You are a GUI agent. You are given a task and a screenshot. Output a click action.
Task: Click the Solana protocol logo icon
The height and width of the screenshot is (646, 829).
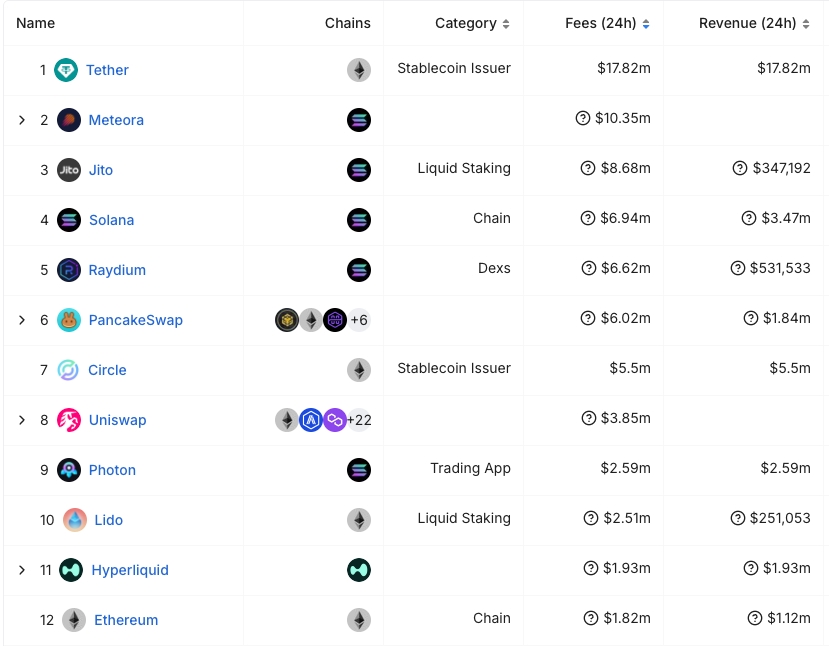click(69, 220)
